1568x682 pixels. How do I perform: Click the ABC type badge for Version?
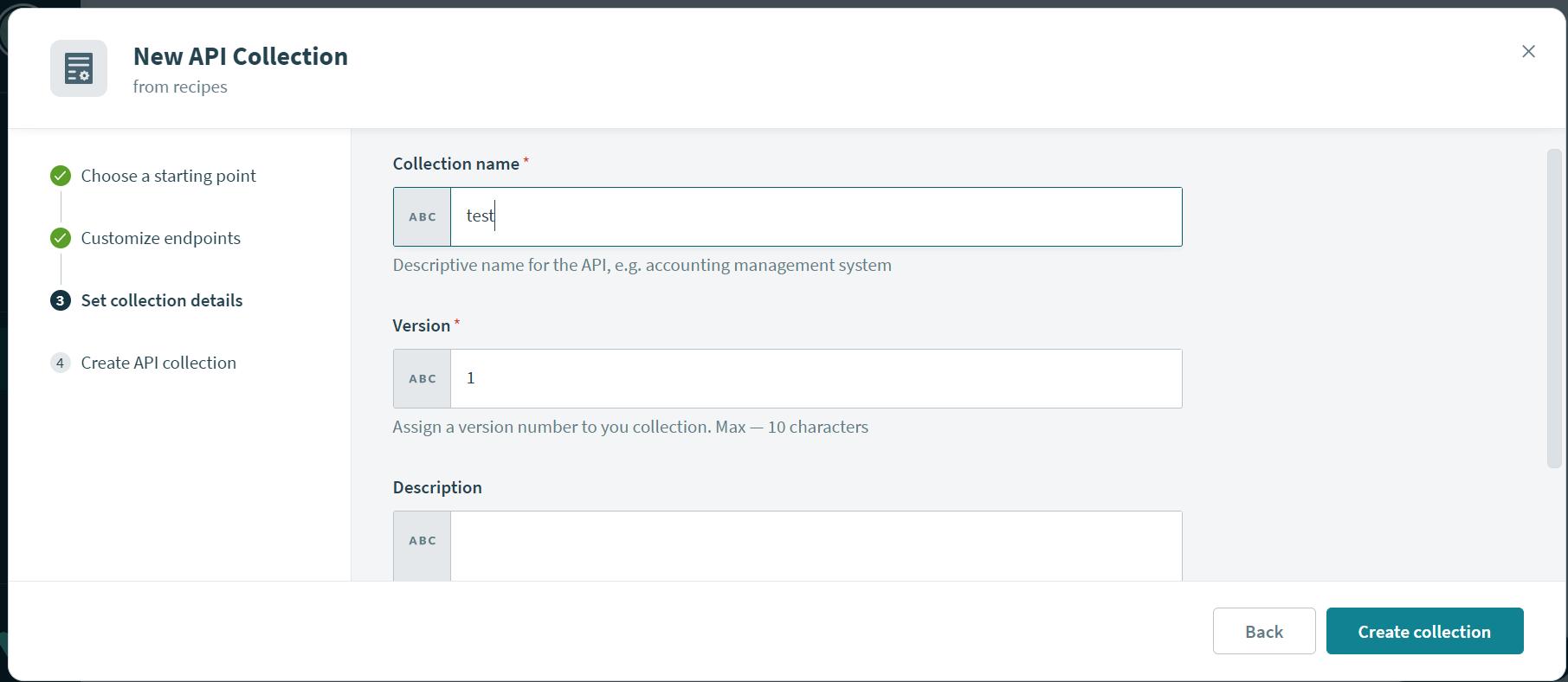pos(423,379)
